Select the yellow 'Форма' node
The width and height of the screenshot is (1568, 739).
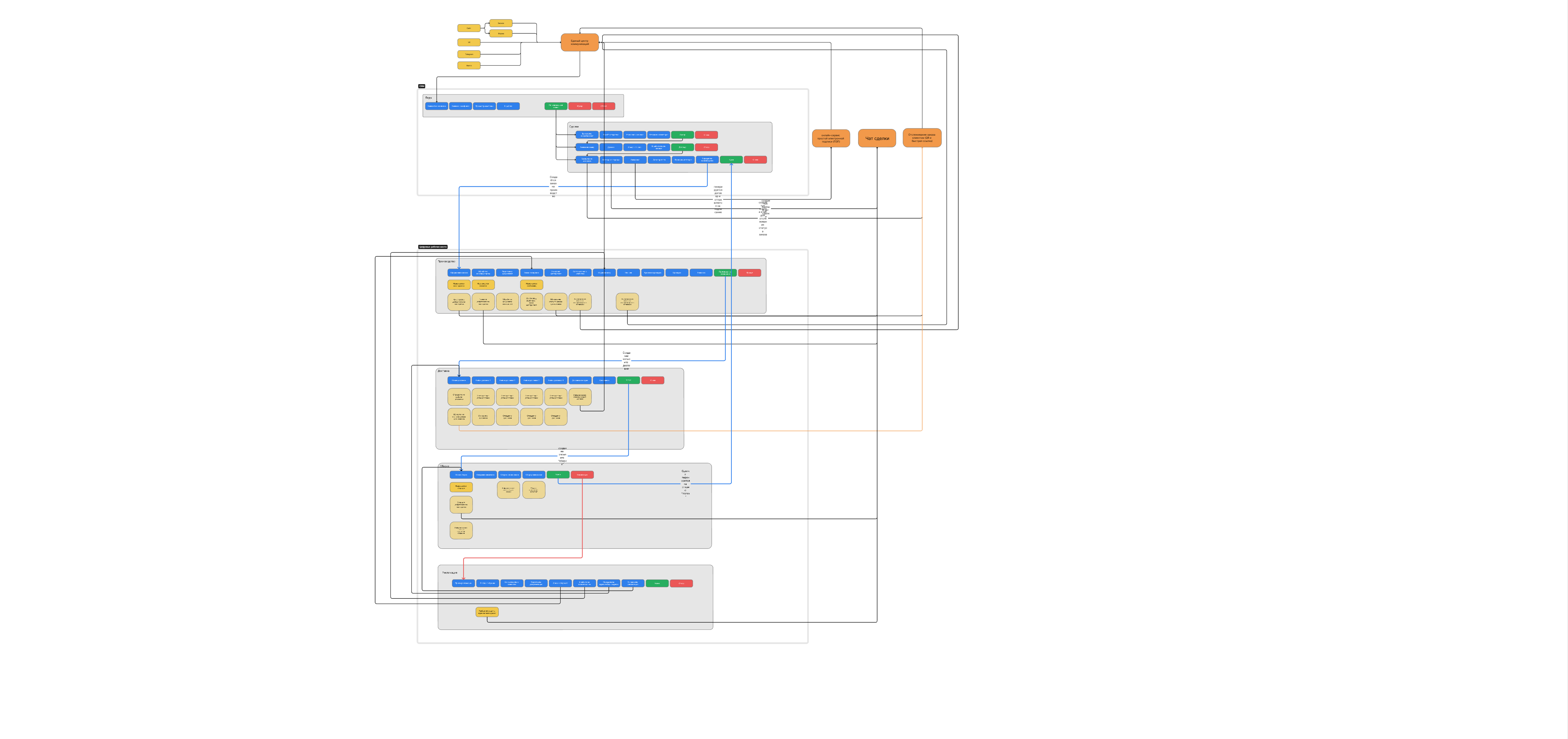500,34
